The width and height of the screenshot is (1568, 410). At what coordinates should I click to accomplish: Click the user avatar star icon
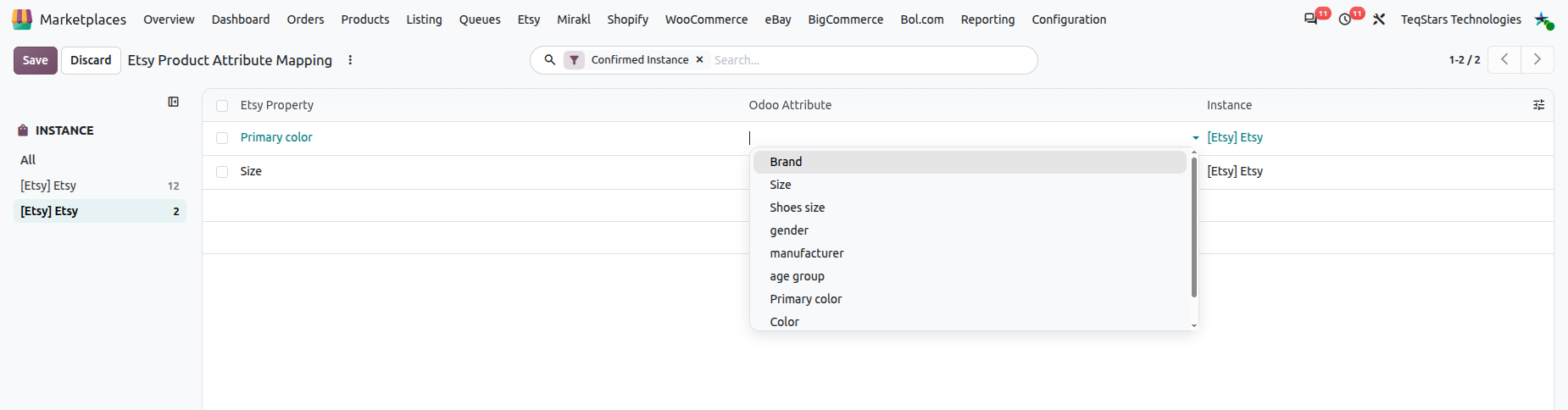pos(1543,19)
